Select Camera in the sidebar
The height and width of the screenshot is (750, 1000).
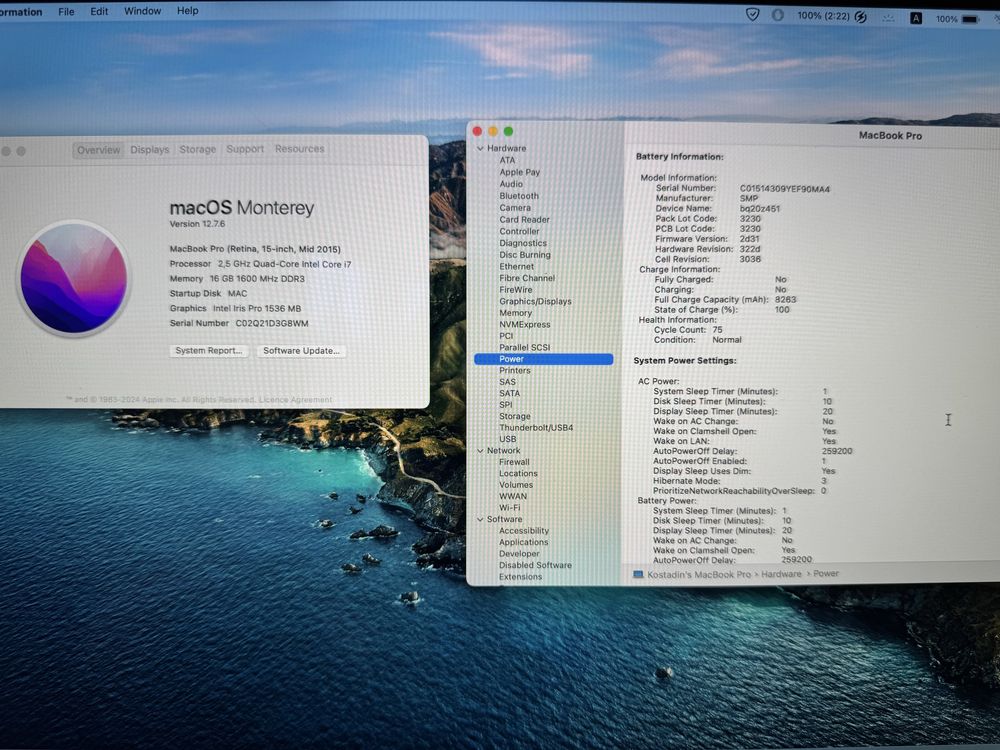coord(515,208)
